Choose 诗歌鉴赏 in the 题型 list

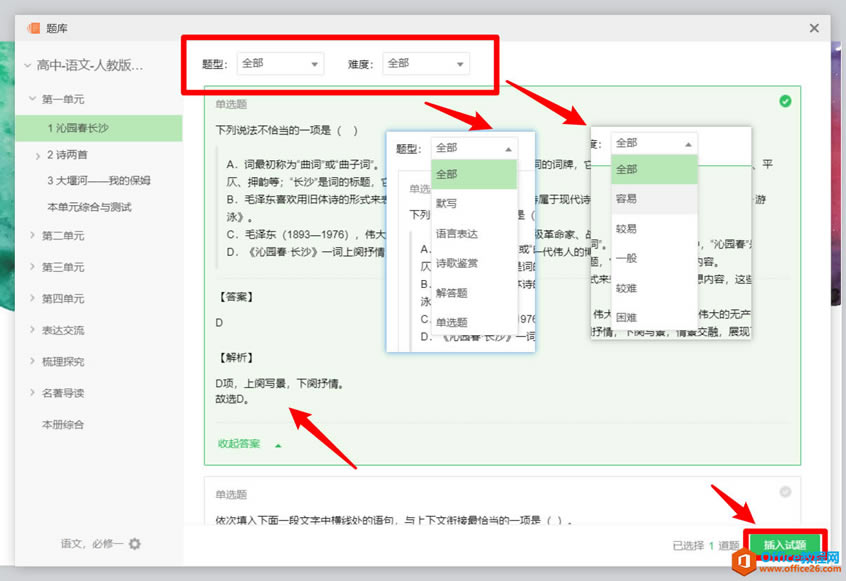pyautogui.click(x=474, y=263)
